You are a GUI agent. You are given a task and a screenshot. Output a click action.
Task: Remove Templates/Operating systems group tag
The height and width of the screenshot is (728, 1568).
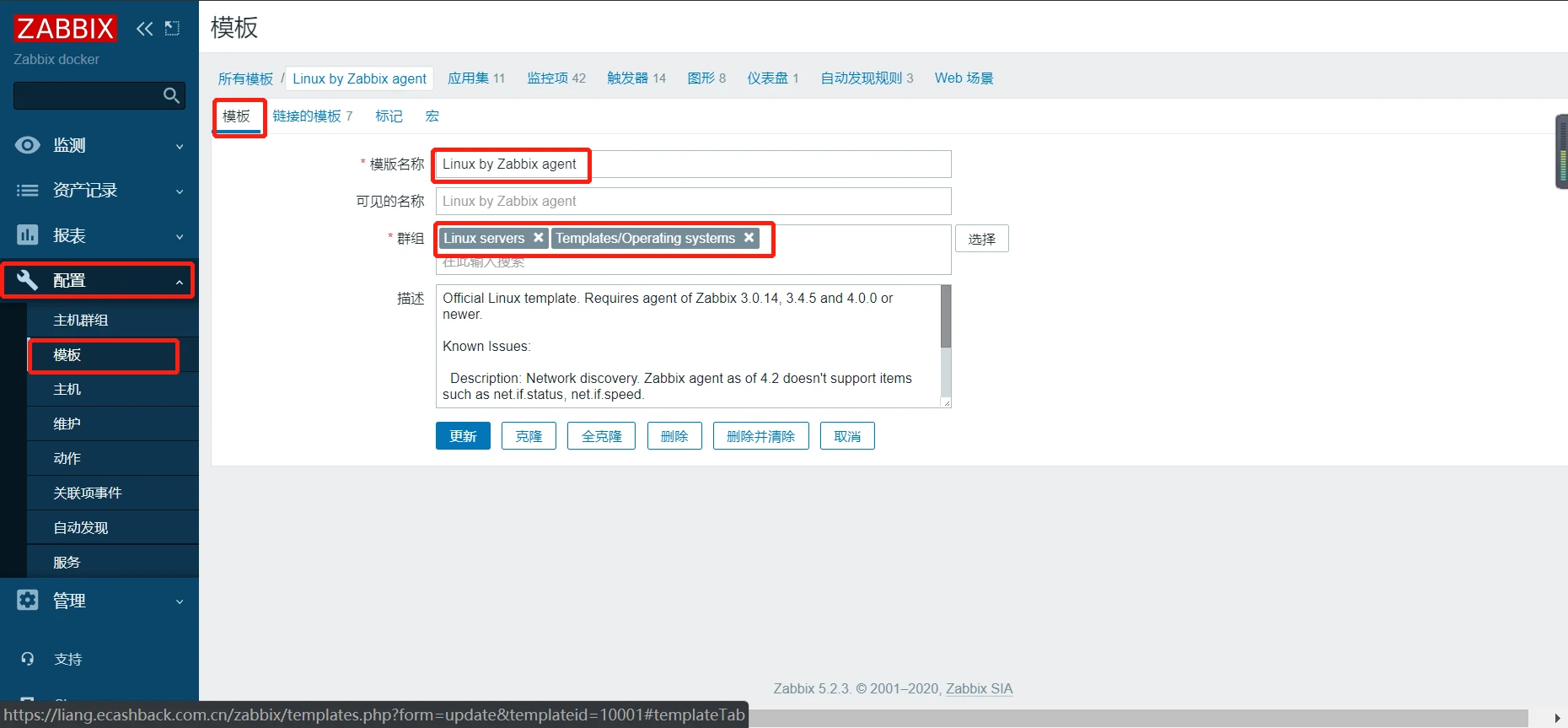749,238
